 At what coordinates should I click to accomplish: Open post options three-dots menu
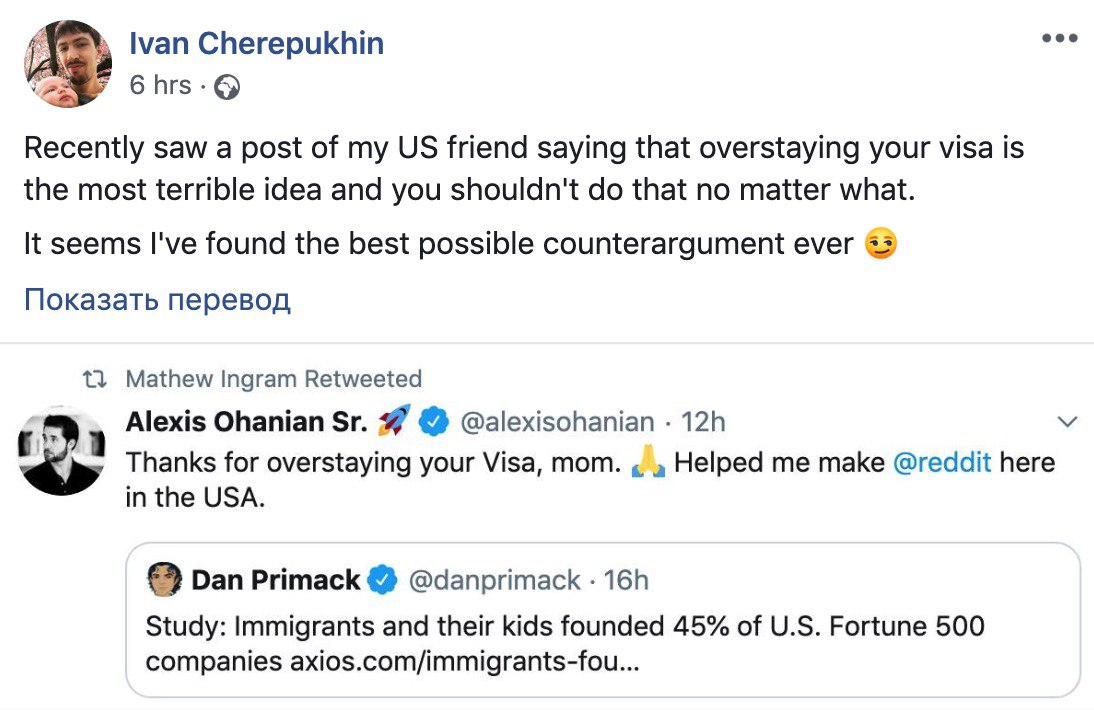coord(1059,38)
